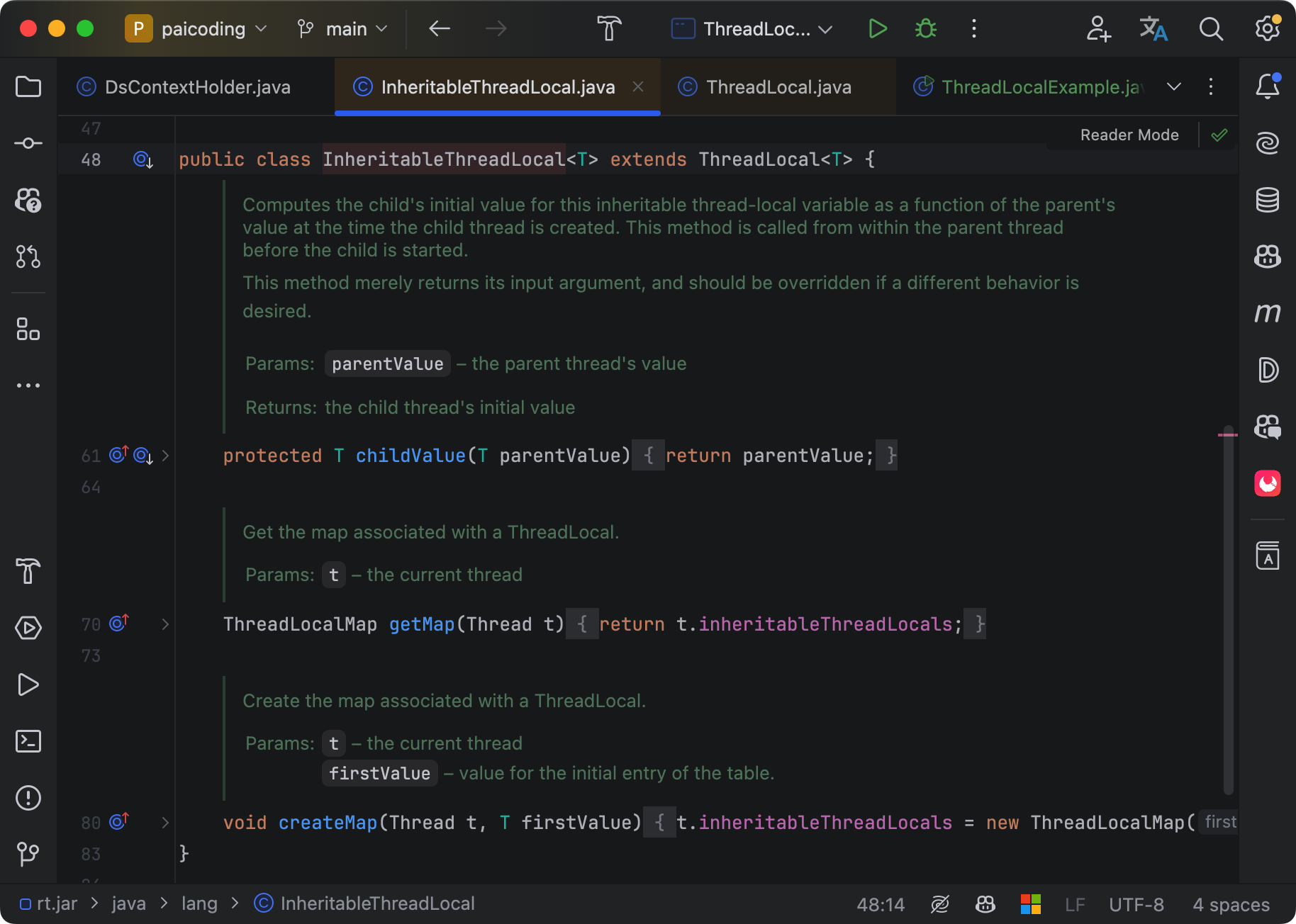The width and height of the screenshot is (1296, 924).
Task: Toggle the eye icon in status bar
Action: (939, 903)
